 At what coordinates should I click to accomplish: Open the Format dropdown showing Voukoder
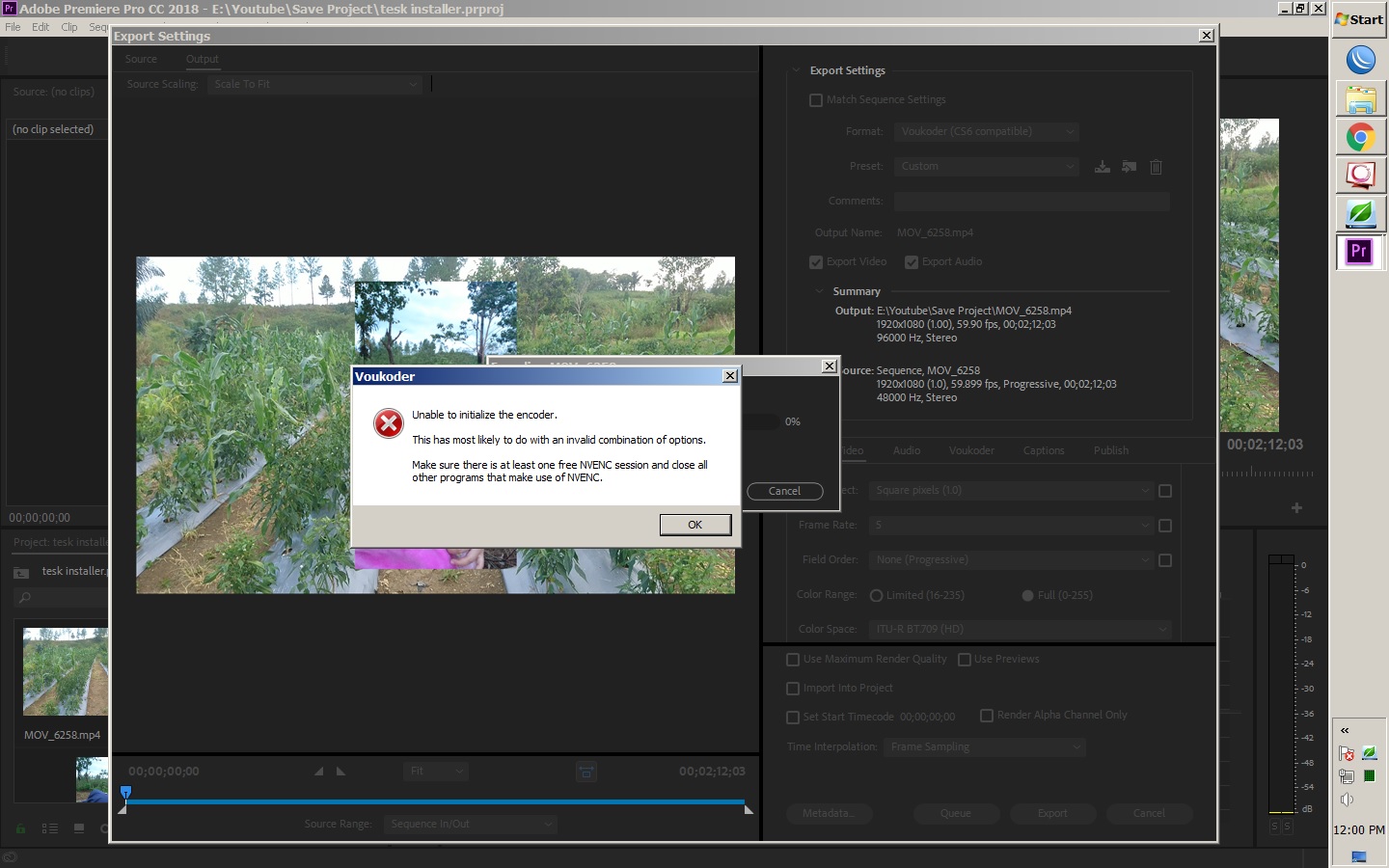click(x=985, y=132)
